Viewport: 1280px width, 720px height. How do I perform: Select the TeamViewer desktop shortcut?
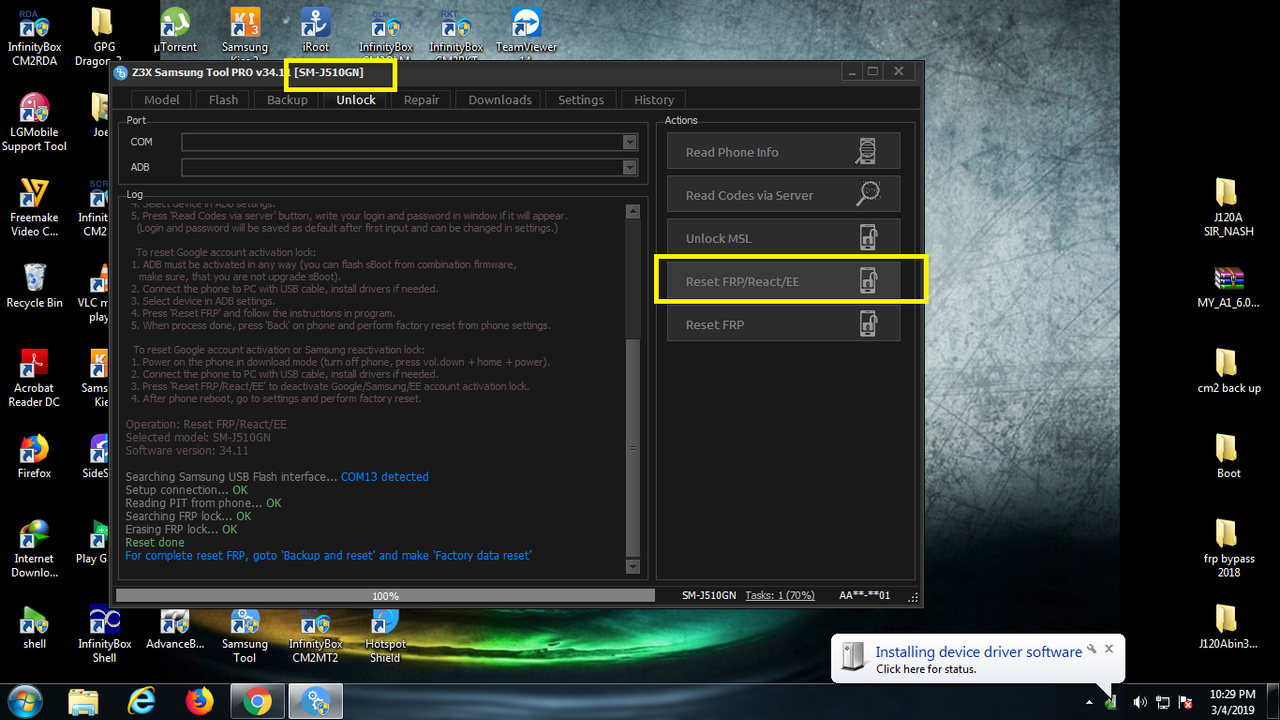(x=526, y=30)
